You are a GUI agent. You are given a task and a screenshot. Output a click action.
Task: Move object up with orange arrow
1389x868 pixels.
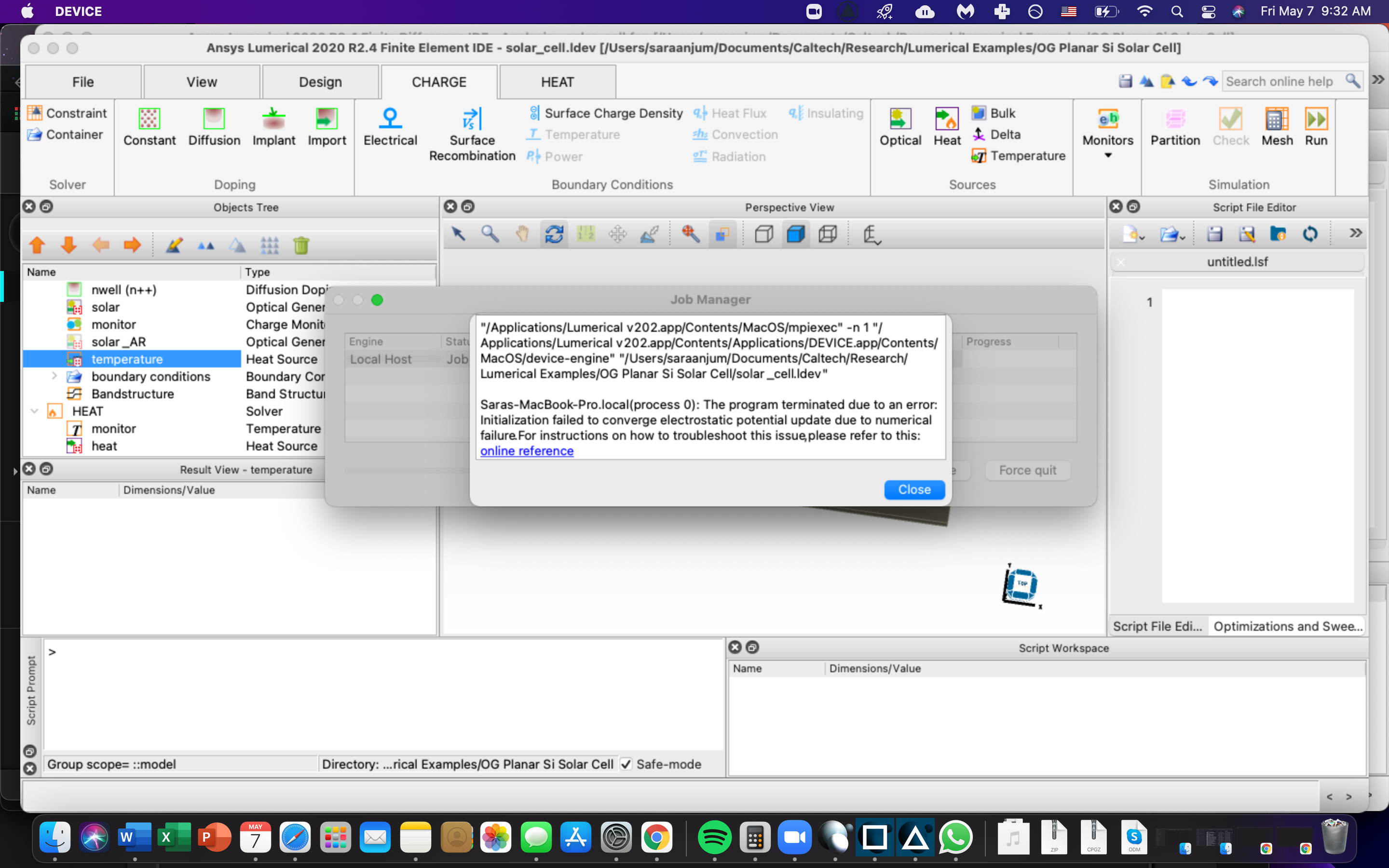pos(37,246)
